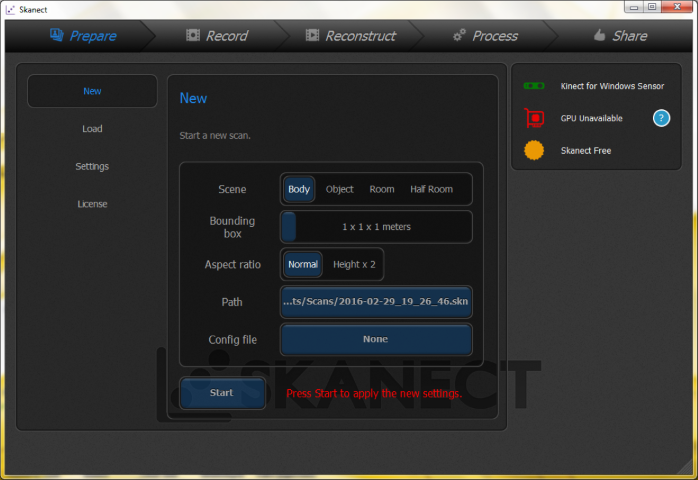The width and height of the screenshot is (698, 480).
Task: Select Room scene option
Action: pos(382,189)
